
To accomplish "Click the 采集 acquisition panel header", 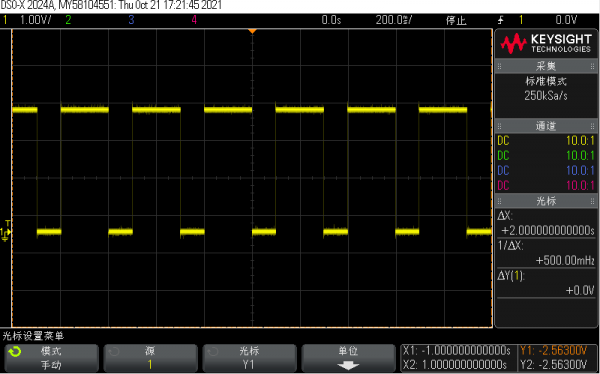I will click(x=546, y=66).
